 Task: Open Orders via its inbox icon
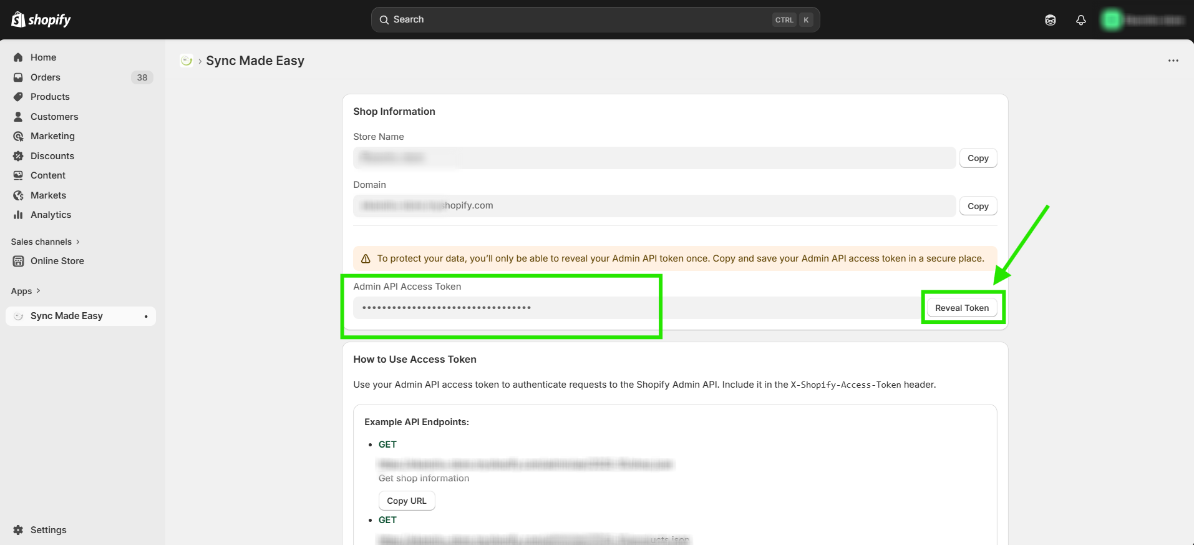point(18,77)
